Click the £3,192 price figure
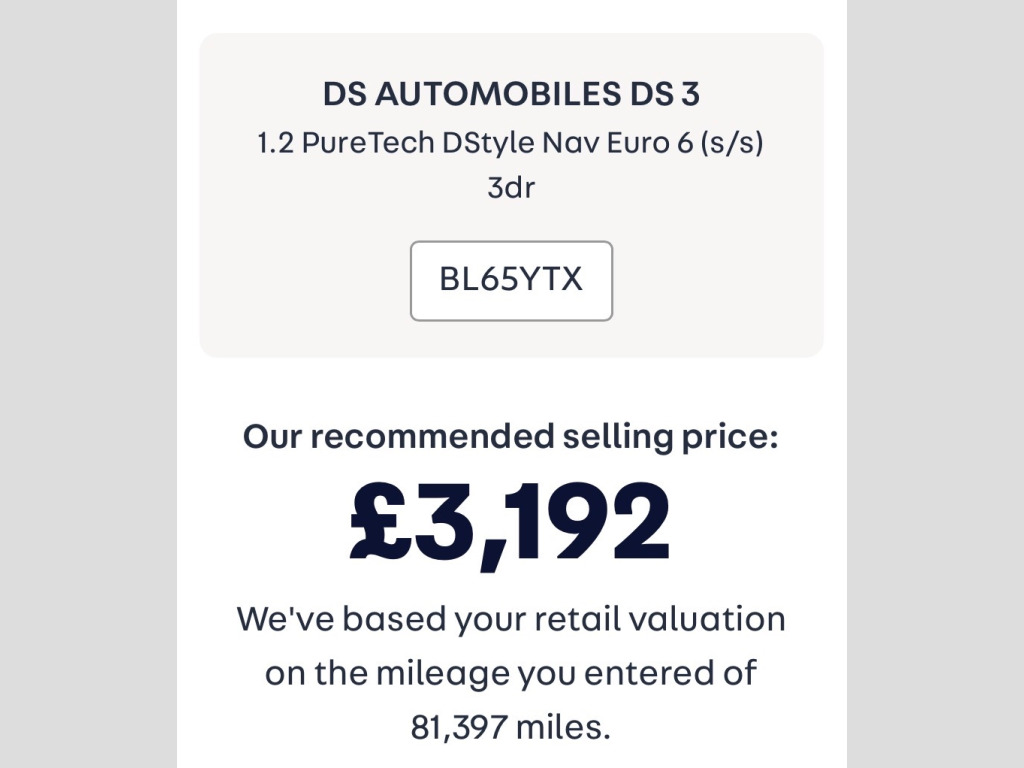The height and width of the screenshot is (768, 1024). (x=510, y=523)
